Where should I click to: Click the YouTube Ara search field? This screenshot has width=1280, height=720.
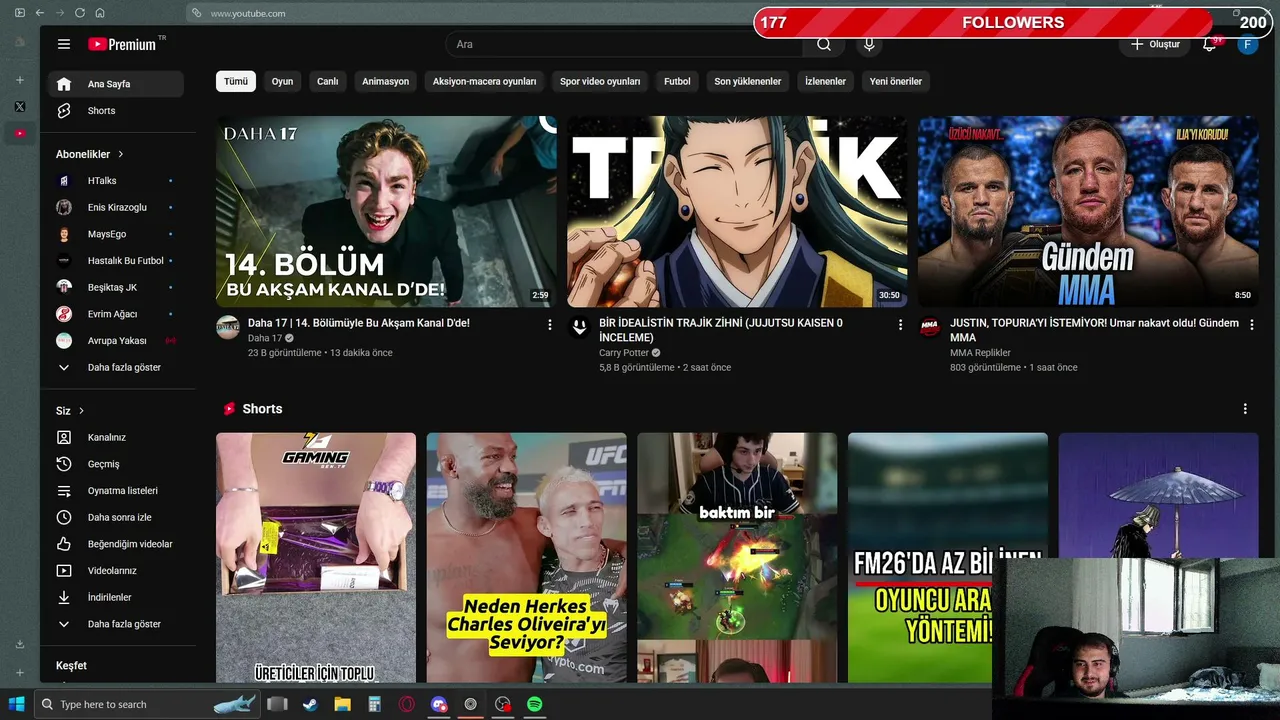(624, 44)
